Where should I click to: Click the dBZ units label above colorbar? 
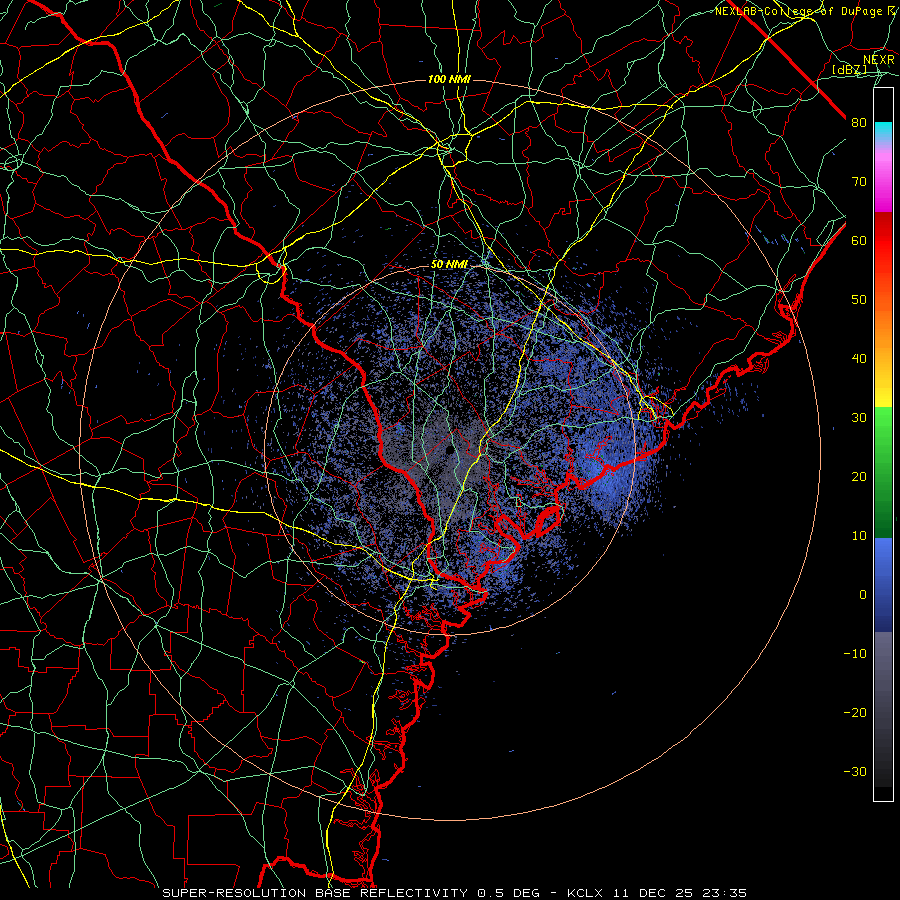pos(850,70)
